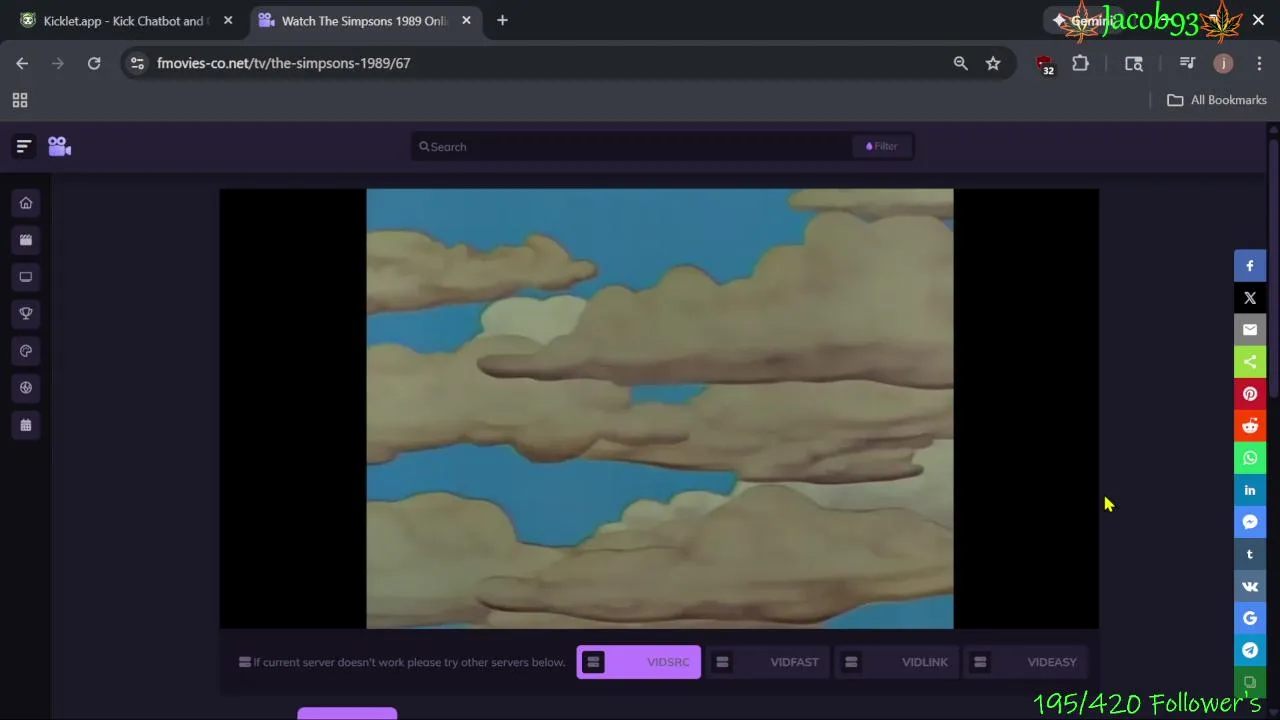The image size is (1280, 720).
Task: Go to Home in the left sidebar
Action: click(26, 203)
